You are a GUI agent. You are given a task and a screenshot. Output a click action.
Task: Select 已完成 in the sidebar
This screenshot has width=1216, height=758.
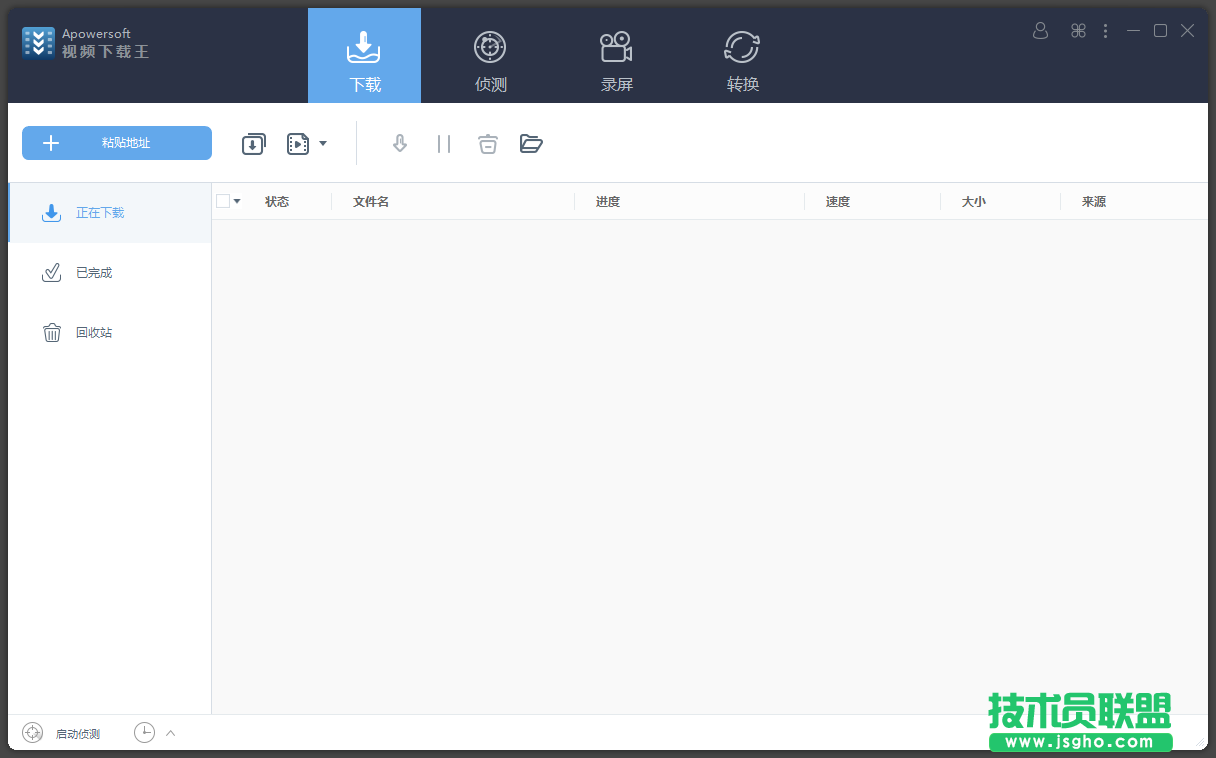[x=93, y=273]
